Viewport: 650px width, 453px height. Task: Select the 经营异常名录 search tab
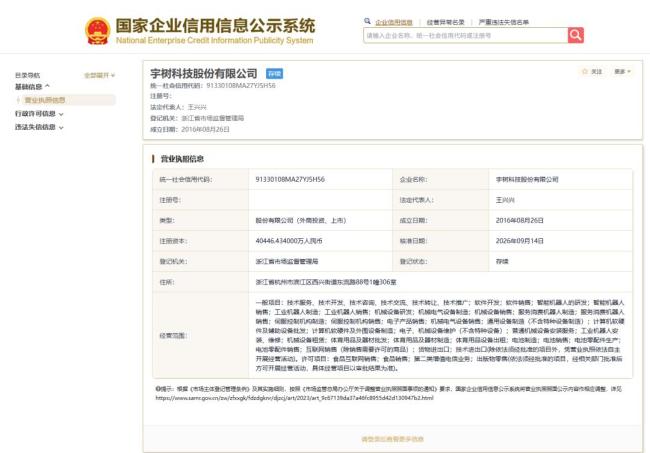(446, 22)
